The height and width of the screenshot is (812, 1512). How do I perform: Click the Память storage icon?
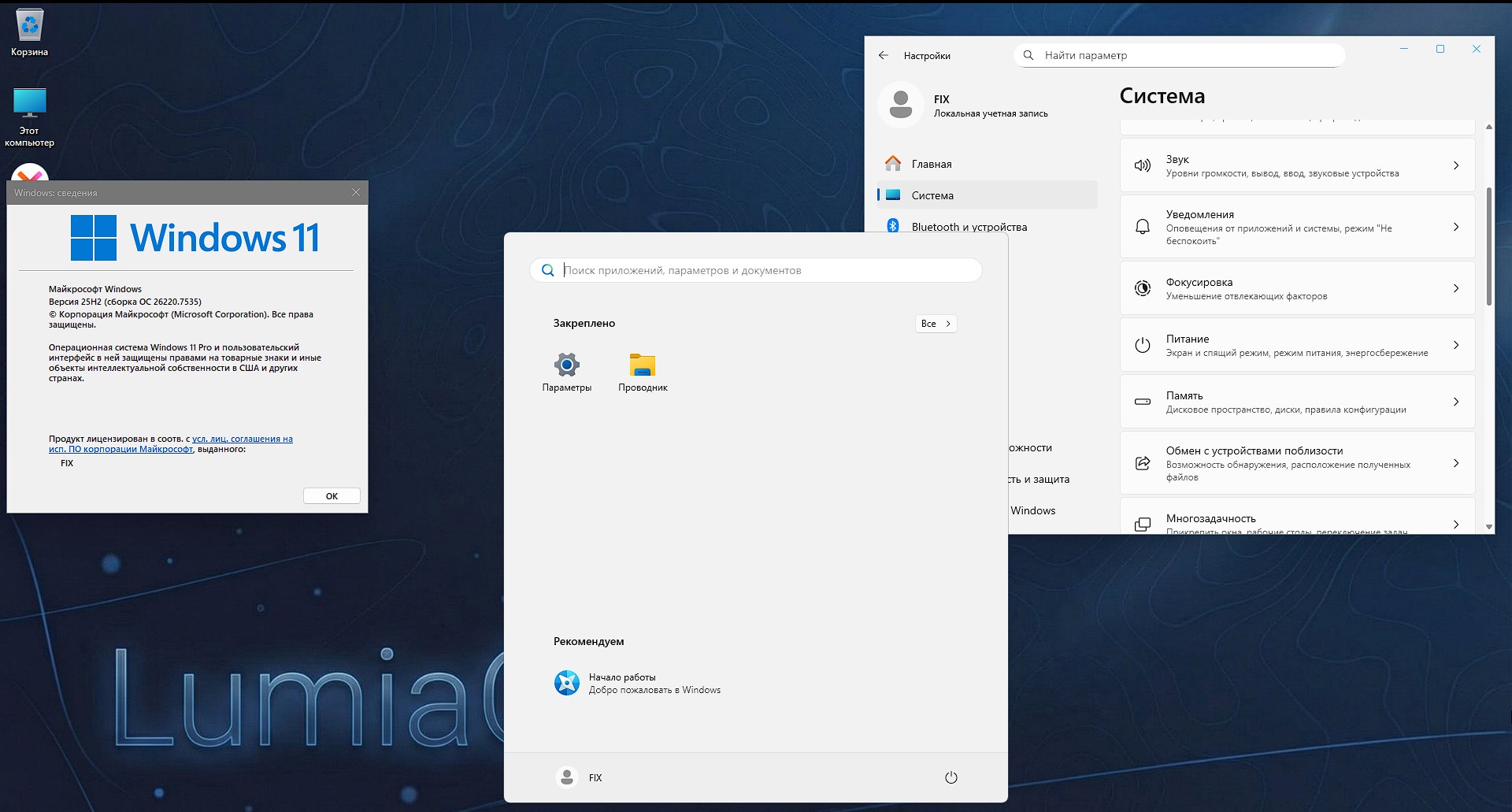[x=1143, y=402]
